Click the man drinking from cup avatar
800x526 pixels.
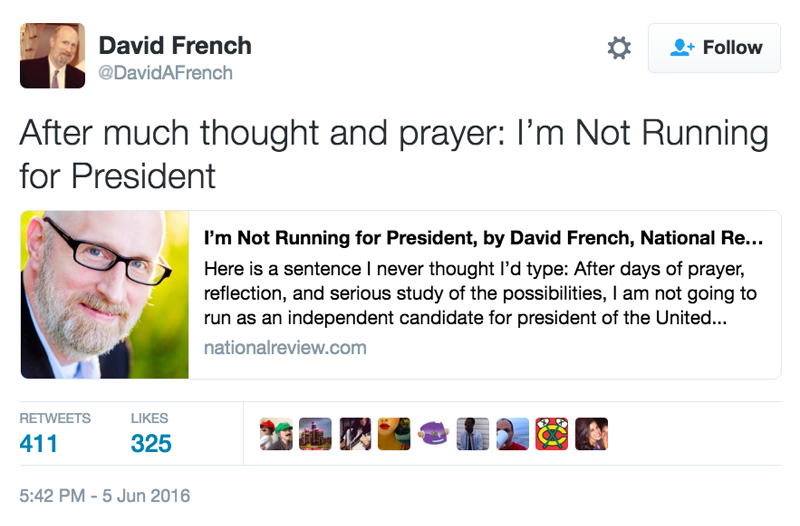pos(512,433)
